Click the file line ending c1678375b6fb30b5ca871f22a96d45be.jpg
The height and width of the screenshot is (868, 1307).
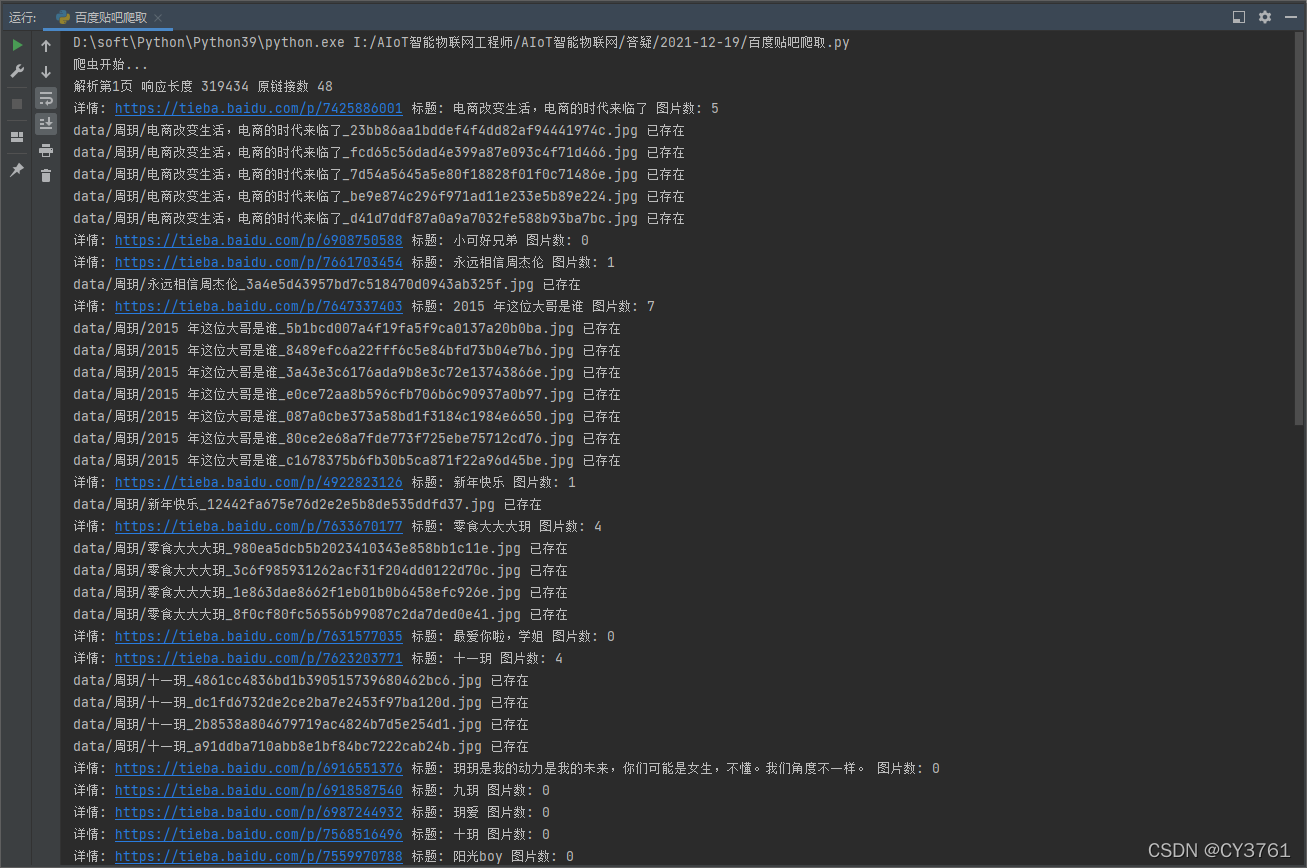click(347, 460)
